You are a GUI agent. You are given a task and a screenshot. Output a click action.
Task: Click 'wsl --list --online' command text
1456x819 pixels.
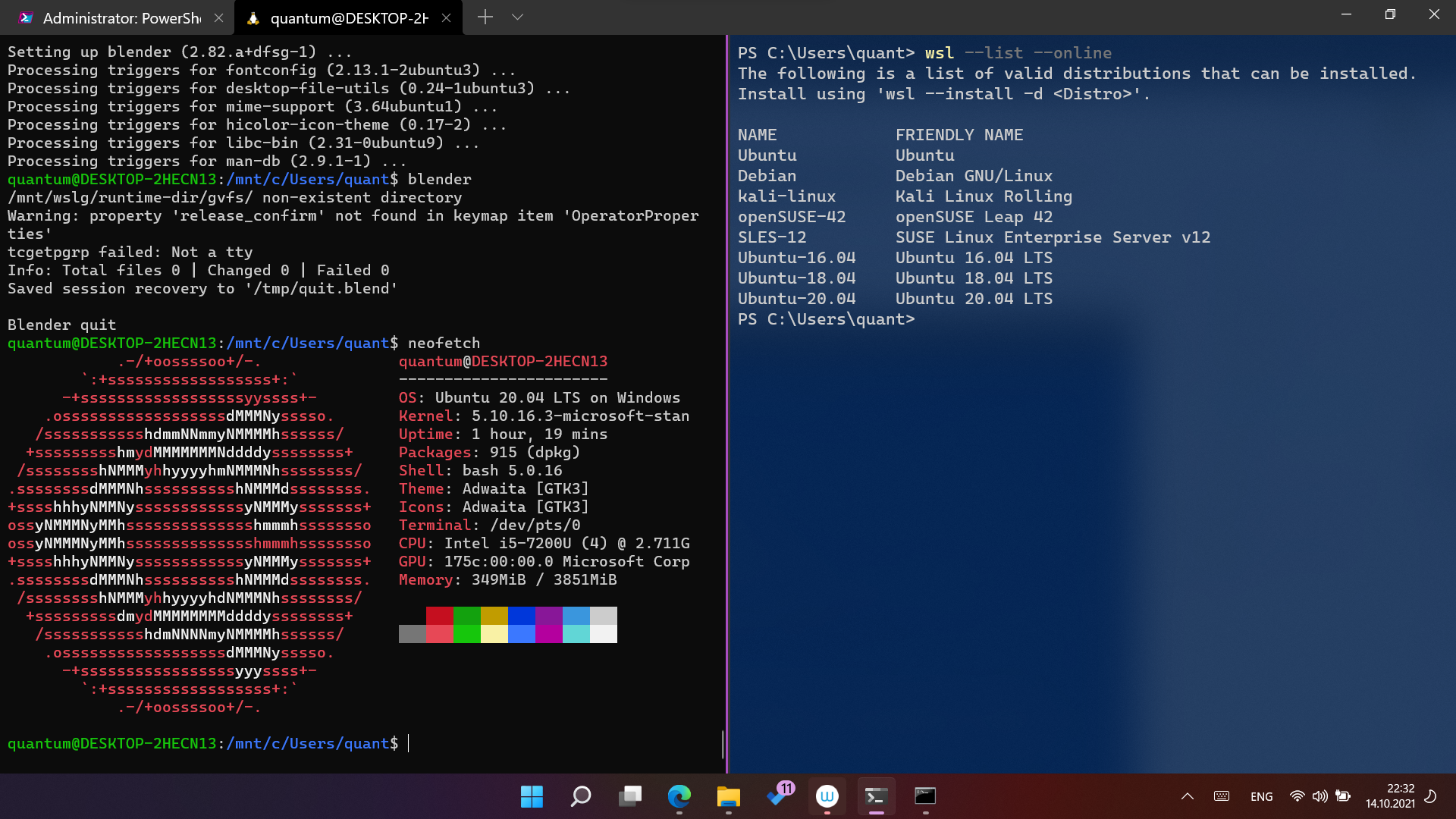1018,53
